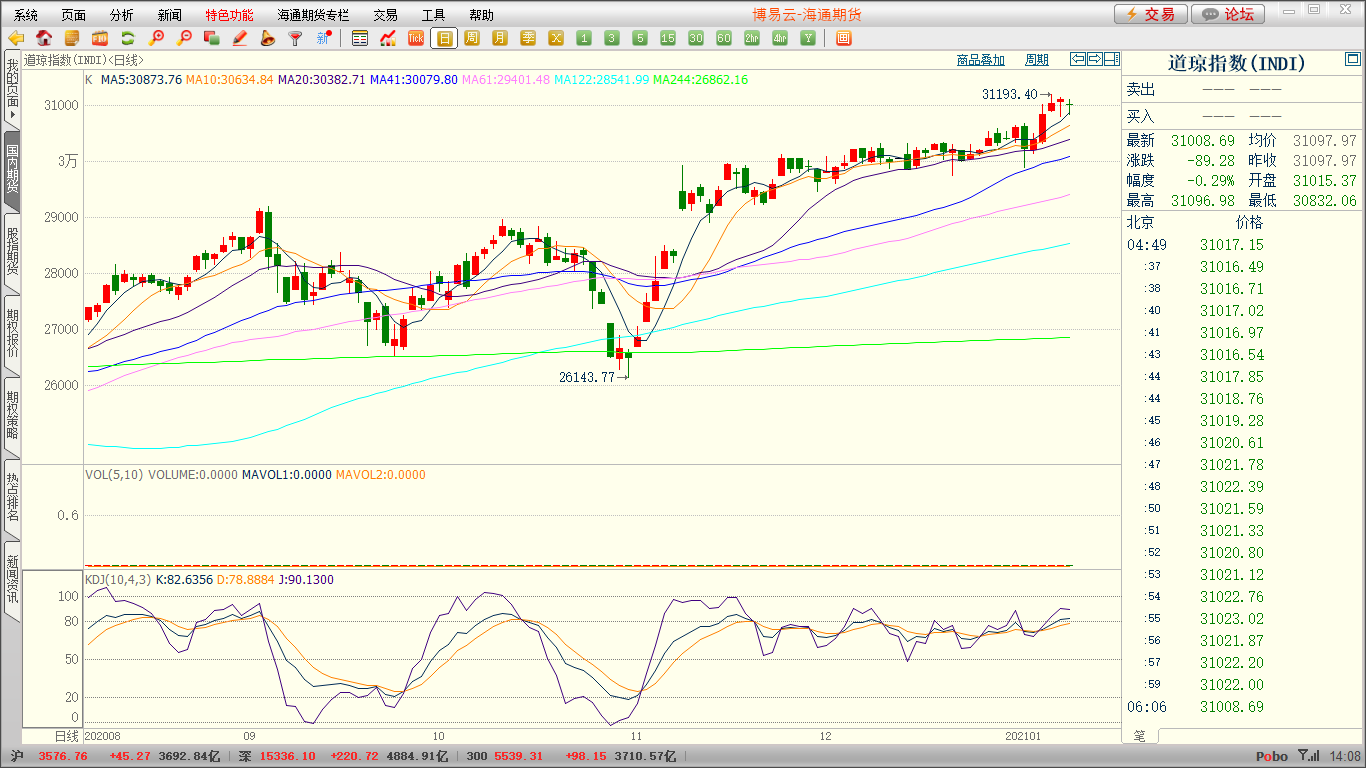Screen dimensions: 1366x768
Task: Toggle the side panel layout icon
Action: 1111,59
